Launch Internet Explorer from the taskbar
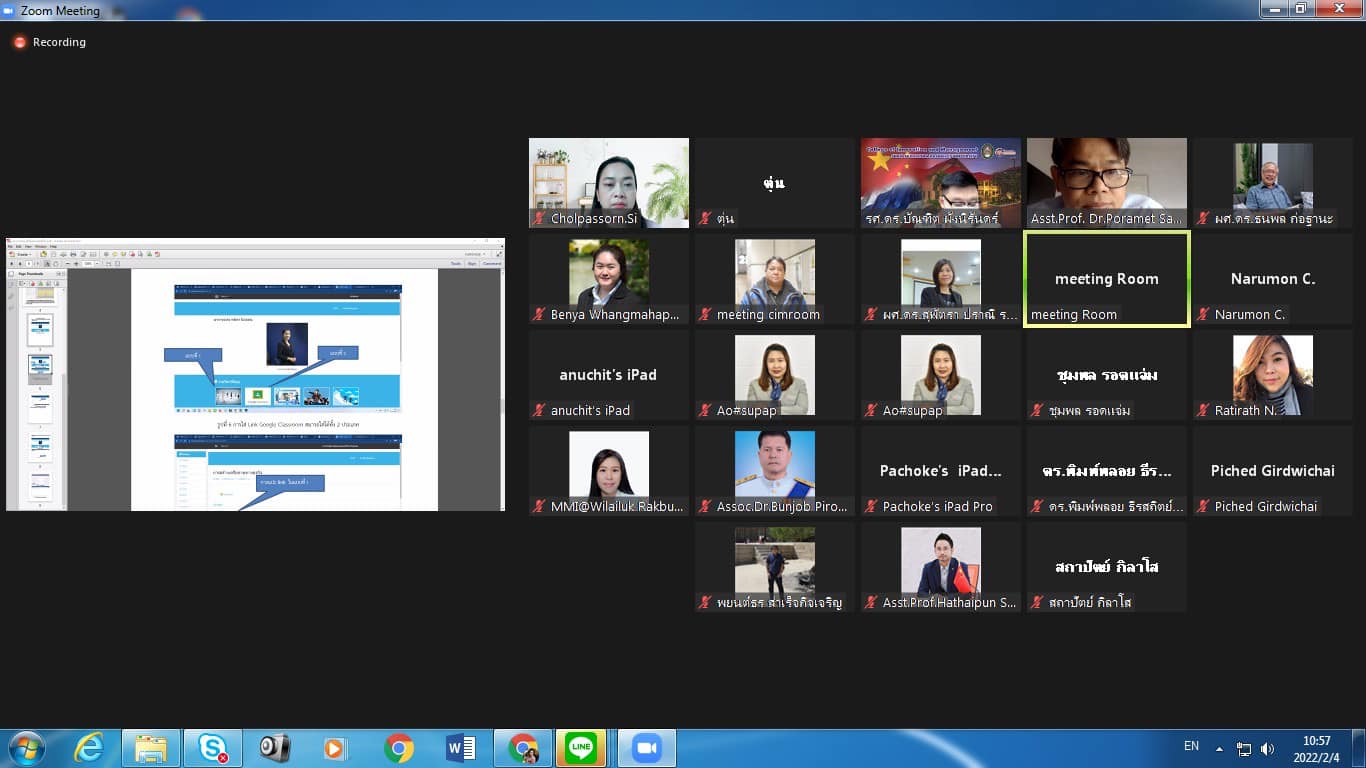The width and height of the screenshot is (1366, 768). 89,748
